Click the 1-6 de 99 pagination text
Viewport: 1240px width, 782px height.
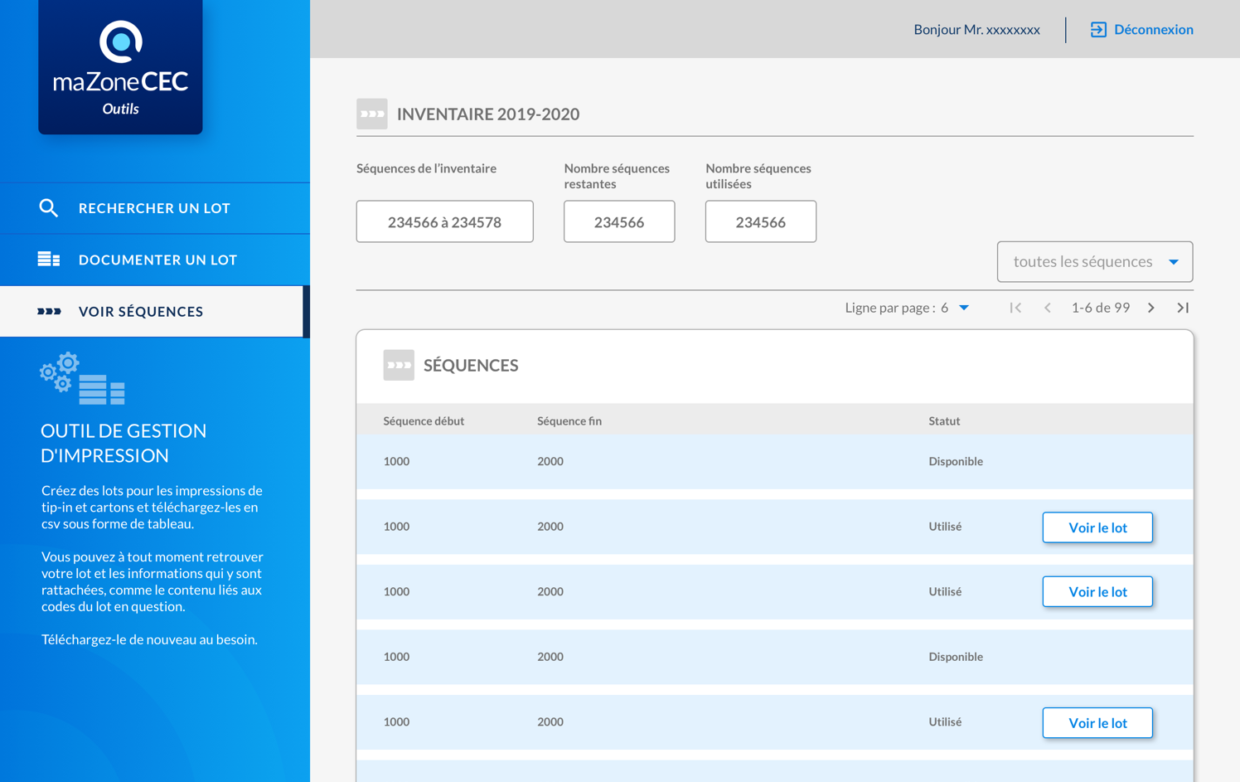[1101, 308]
